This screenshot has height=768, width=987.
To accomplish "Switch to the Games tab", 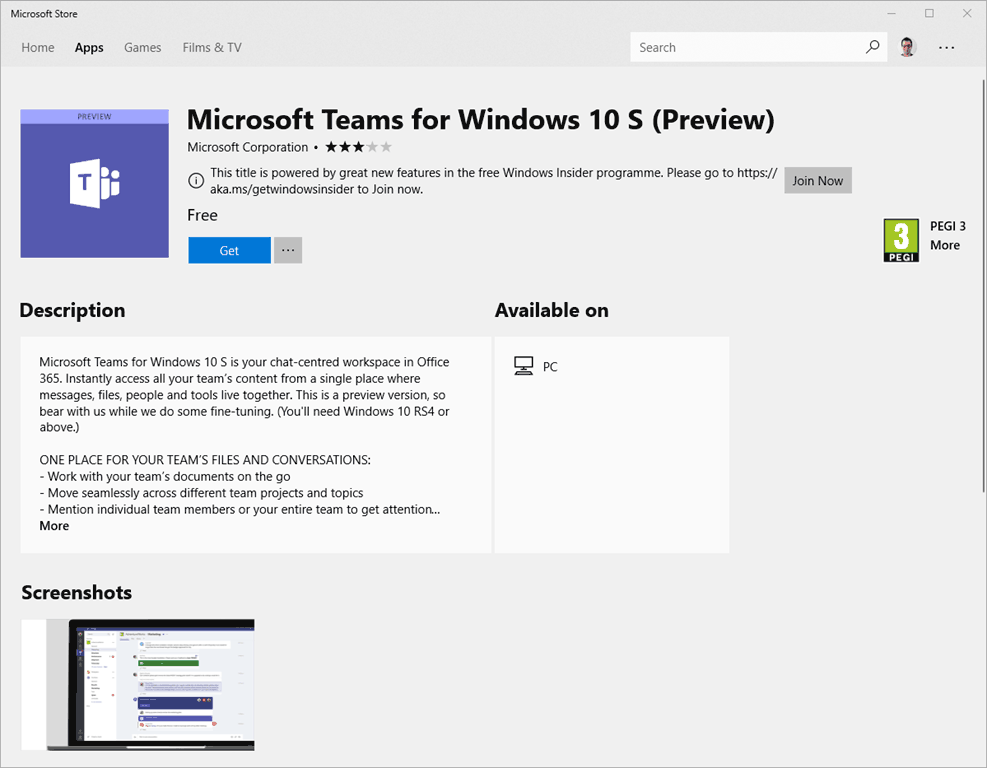I will [x=142, y=47].
